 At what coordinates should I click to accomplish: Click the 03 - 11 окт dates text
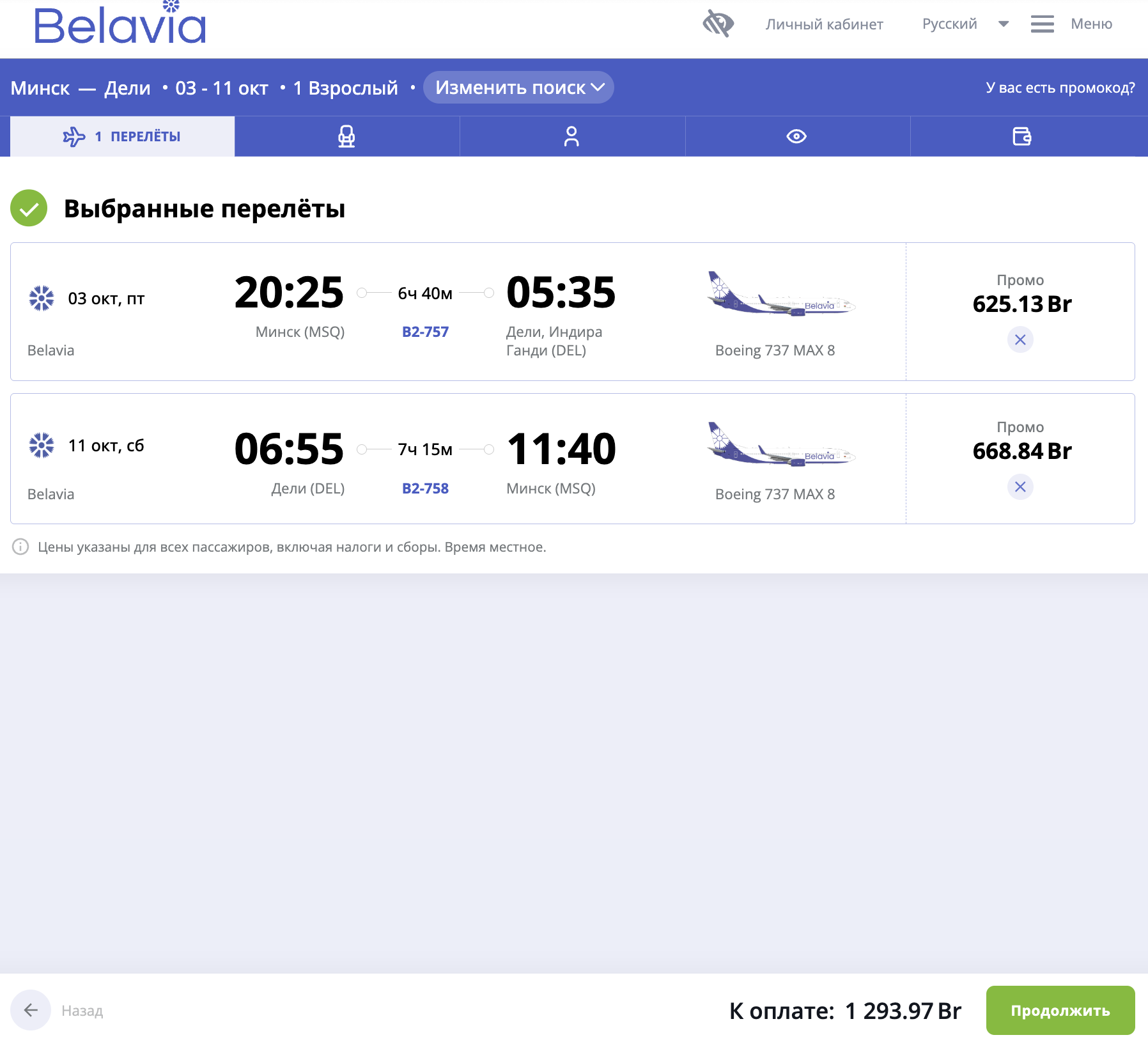(x=222, y=88)
